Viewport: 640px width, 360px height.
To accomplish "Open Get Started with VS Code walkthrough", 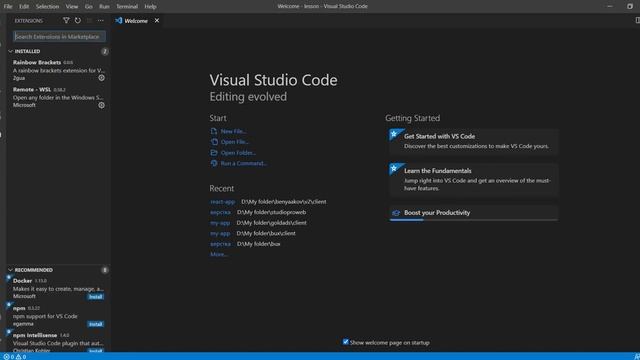I will [473, 141].
